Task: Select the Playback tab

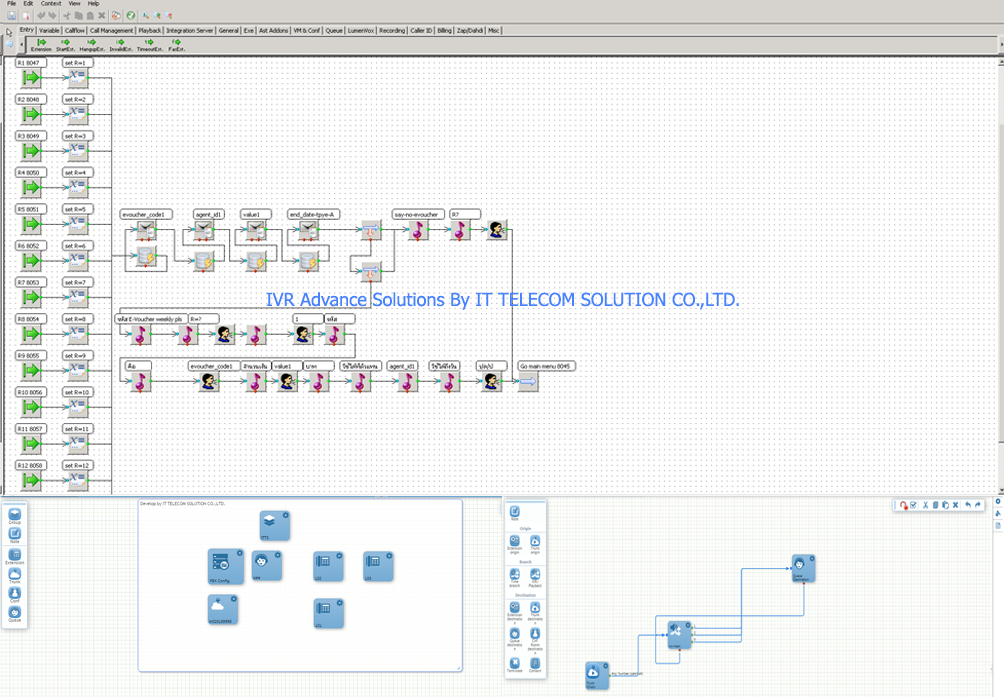Action: (150, 30)
